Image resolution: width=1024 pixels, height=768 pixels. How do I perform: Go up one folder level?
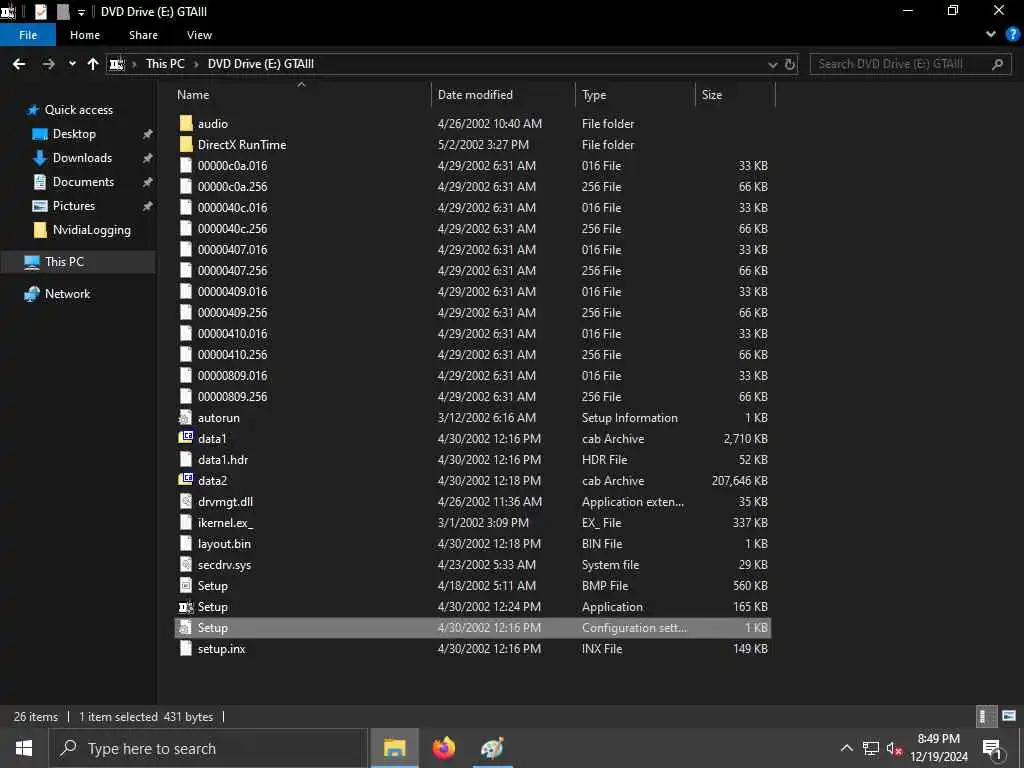click(x=93, y=64)
